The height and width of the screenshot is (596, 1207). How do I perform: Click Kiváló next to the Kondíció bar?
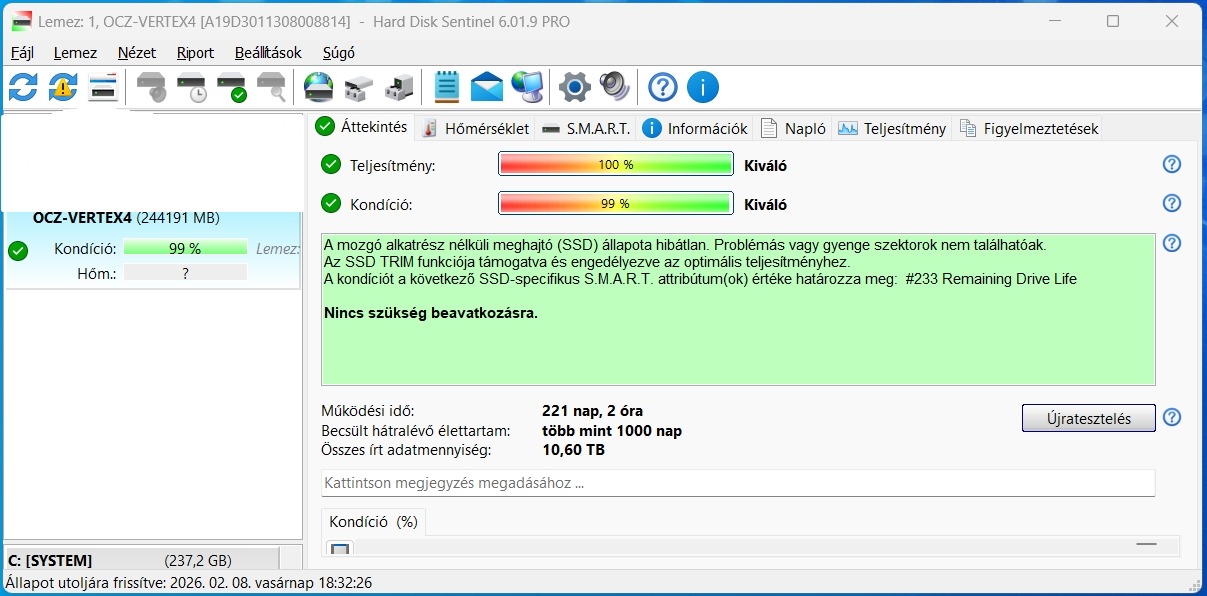pos(766,205)
